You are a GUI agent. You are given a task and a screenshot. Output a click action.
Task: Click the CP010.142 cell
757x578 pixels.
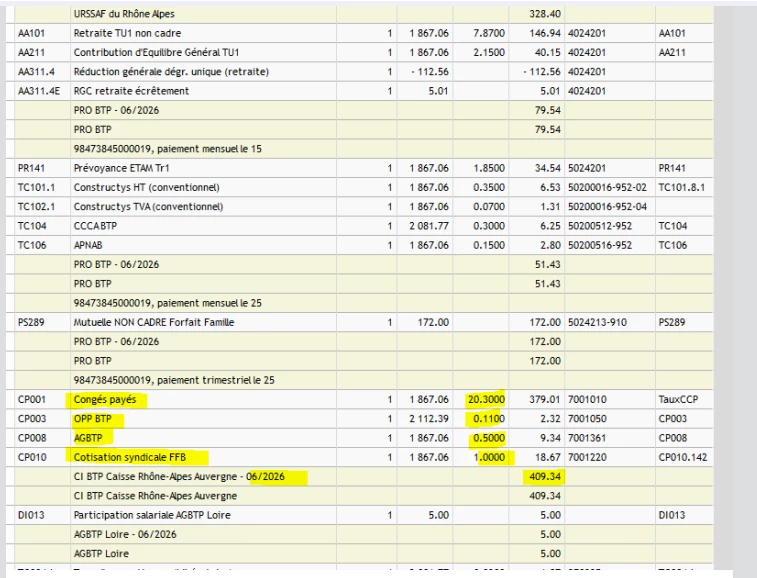pyautogui.click(x=683, y=457)
